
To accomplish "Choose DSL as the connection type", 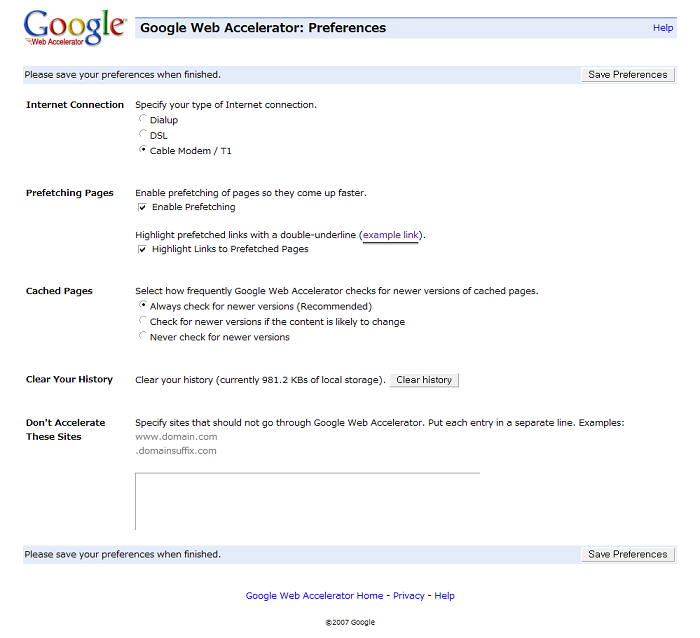I will pos(142,134).
